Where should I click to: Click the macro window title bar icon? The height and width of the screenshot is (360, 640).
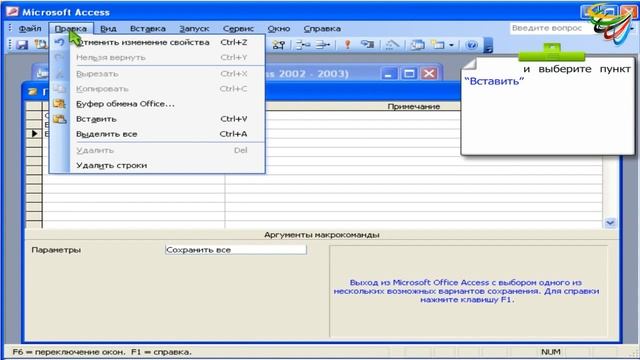(x=33, y=92)
